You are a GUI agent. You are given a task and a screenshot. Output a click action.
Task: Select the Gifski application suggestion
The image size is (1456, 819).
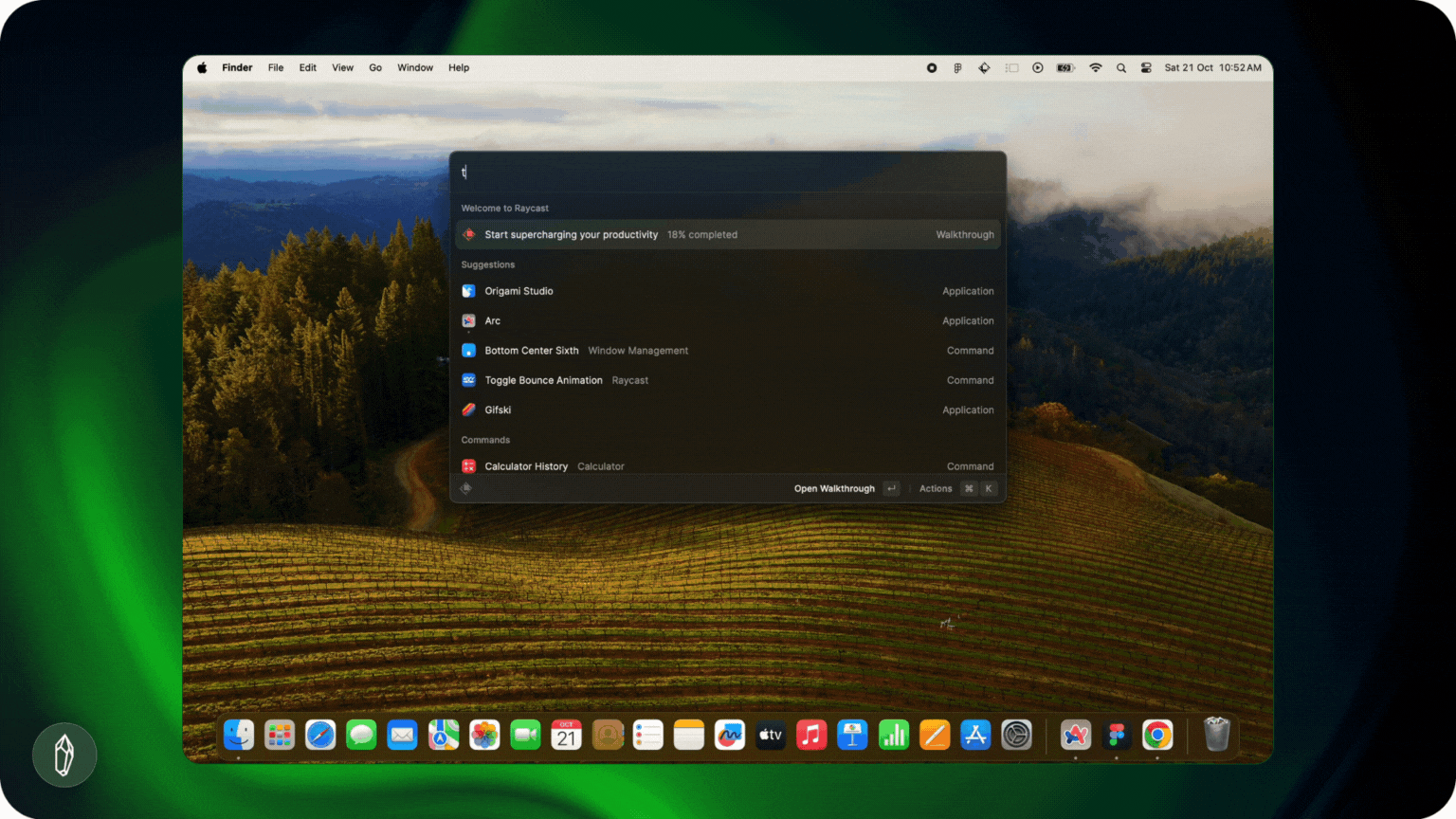728,409
